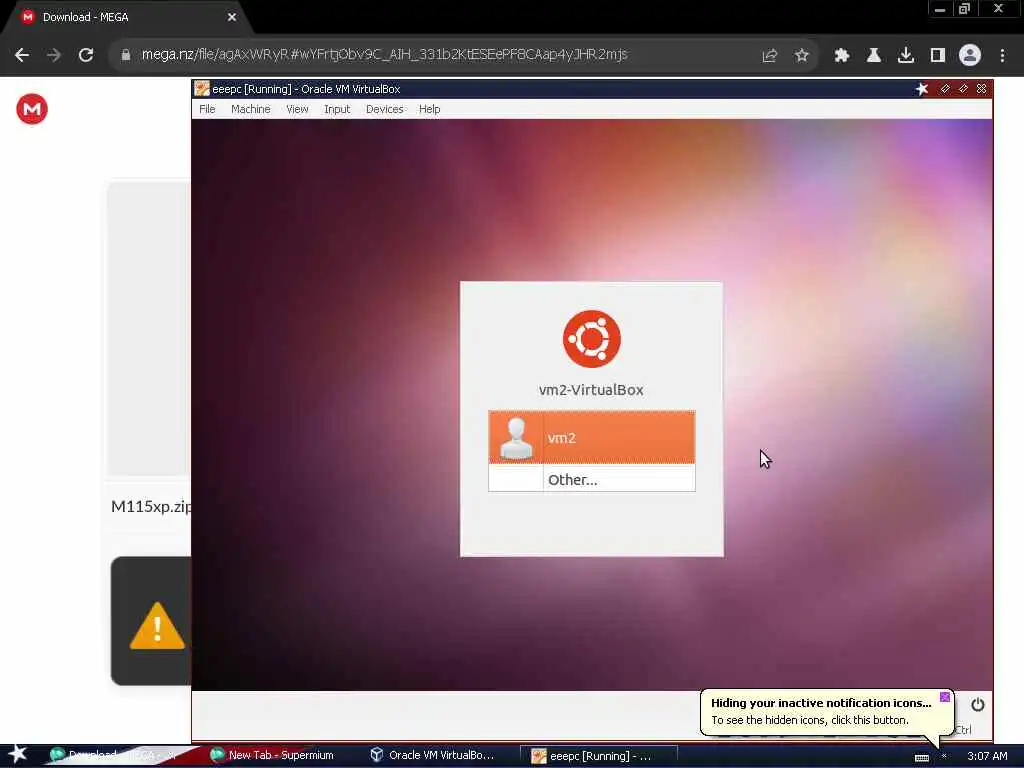The image size is (1024, 768).
Task: Click the M115xp.zip file name
Action: pyautogui.click(x=151, y=507)
